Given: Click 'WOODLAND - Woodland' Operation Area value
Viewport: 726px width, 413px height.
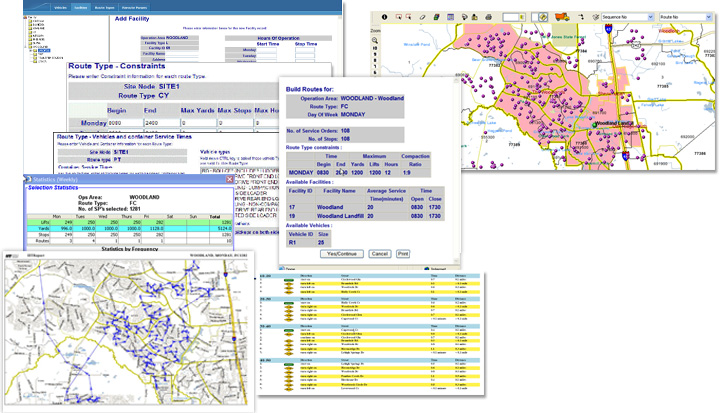Looking at the screenshot, I should tap(372, 98).
